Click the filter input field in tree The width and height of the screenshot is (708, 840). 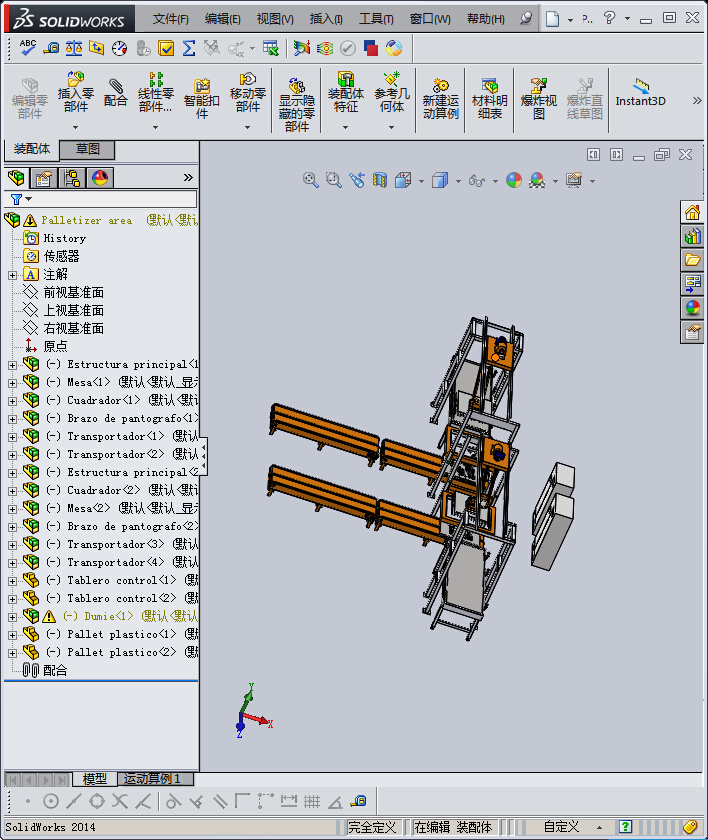[x=111, y=199]
